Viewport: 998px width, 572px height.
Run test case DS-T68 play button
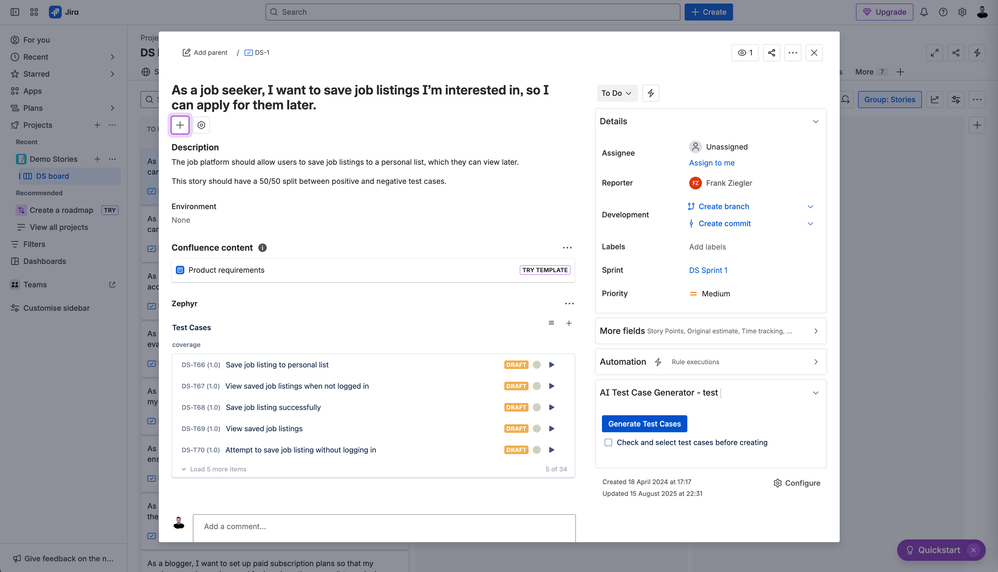point(552,408)
